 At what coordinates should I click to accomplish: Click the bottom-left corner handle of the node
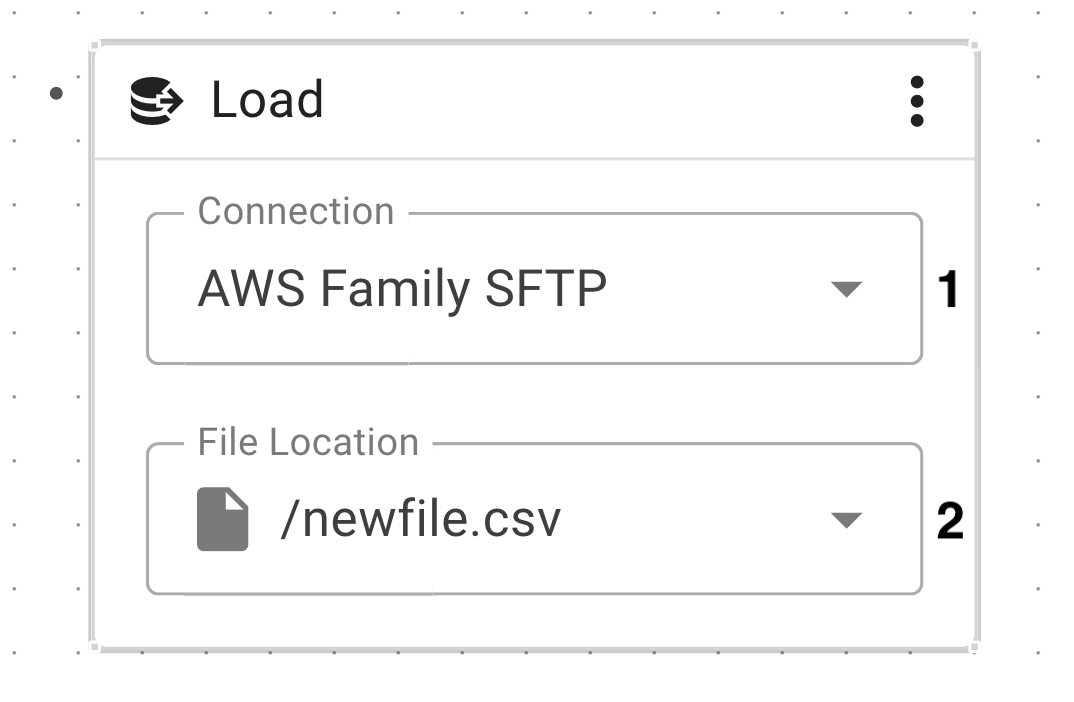coord(94,647)
